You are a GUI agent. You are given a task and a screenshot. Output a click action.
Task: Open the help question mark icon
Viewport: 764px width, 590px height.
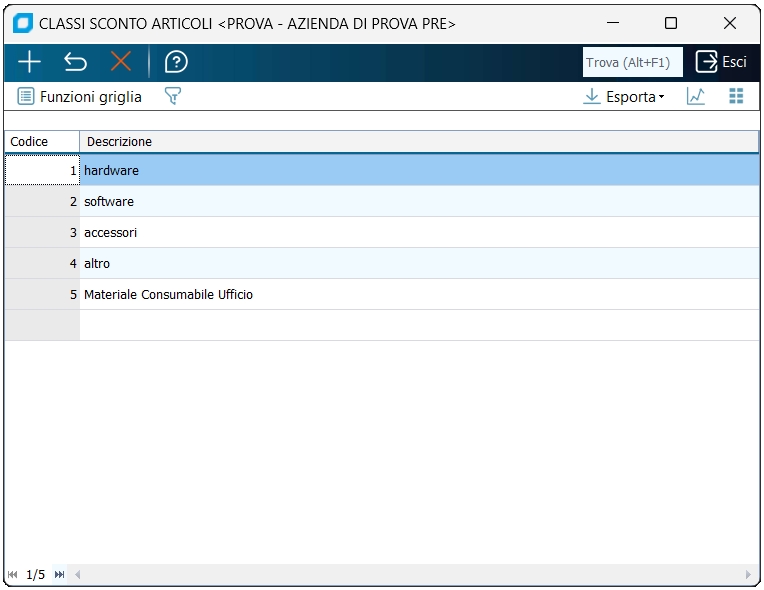tap(176, 62)
